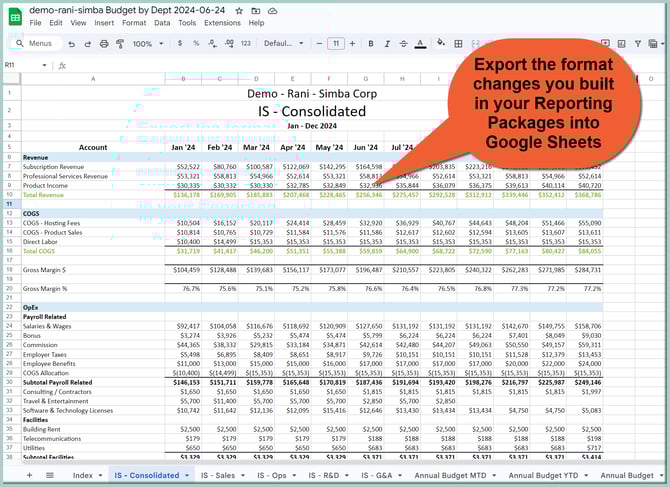Image resolution: width=670 pixels, height=487 pixels.
Task: Click the add new sheet plus button
Action: pyautogui.click(x=30, y=476)
